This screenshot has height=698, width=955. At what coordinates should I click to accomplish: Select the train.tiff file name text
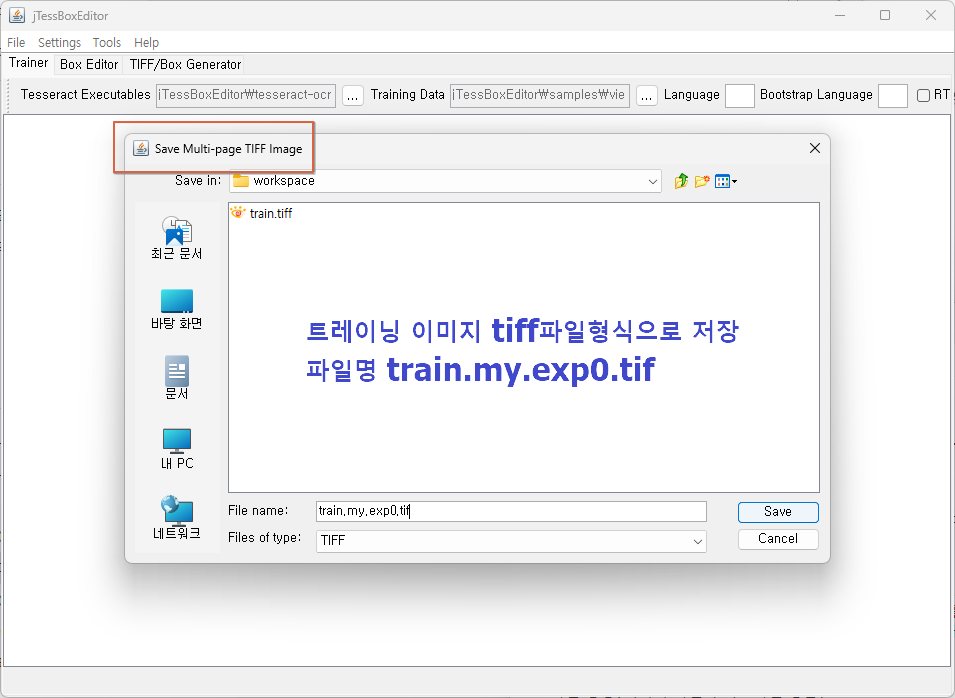point(270,213)
